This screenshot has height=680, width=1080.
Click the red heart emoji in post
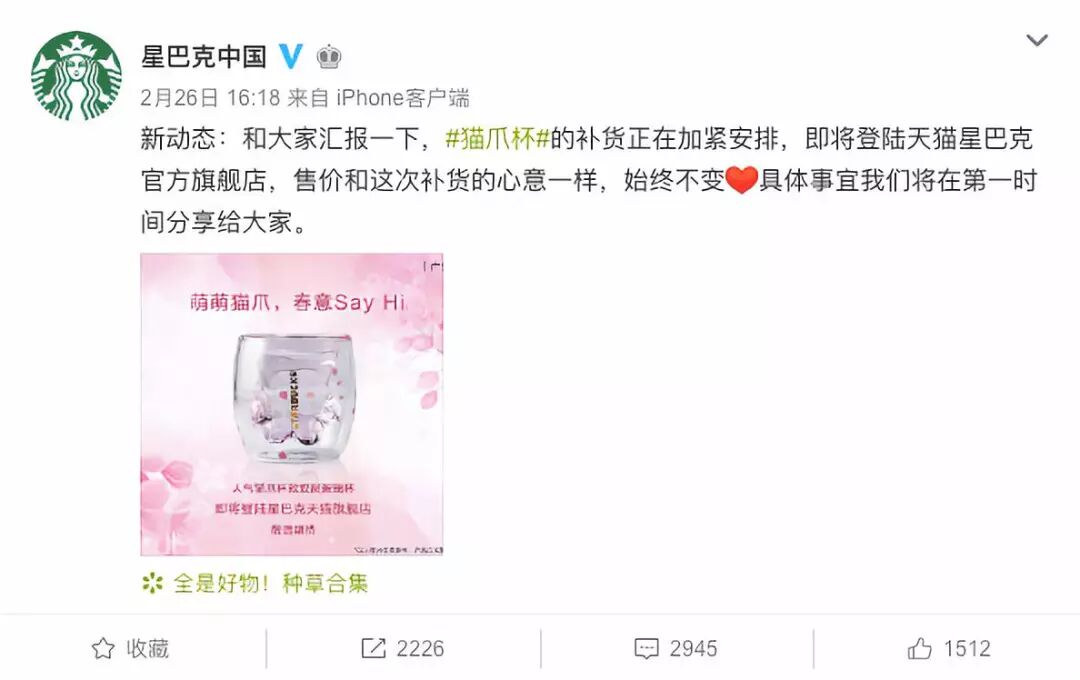(741, 181)
